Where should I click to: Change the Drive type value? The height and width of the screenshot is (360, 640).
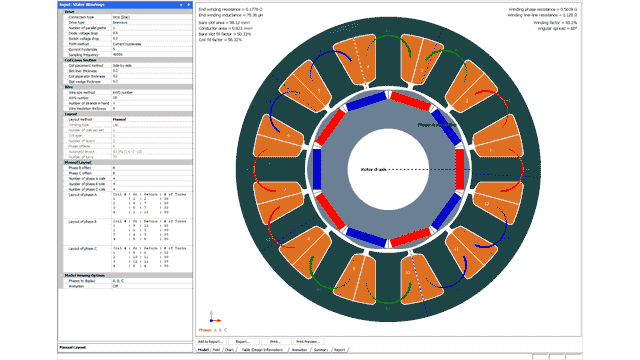point(151,22)
